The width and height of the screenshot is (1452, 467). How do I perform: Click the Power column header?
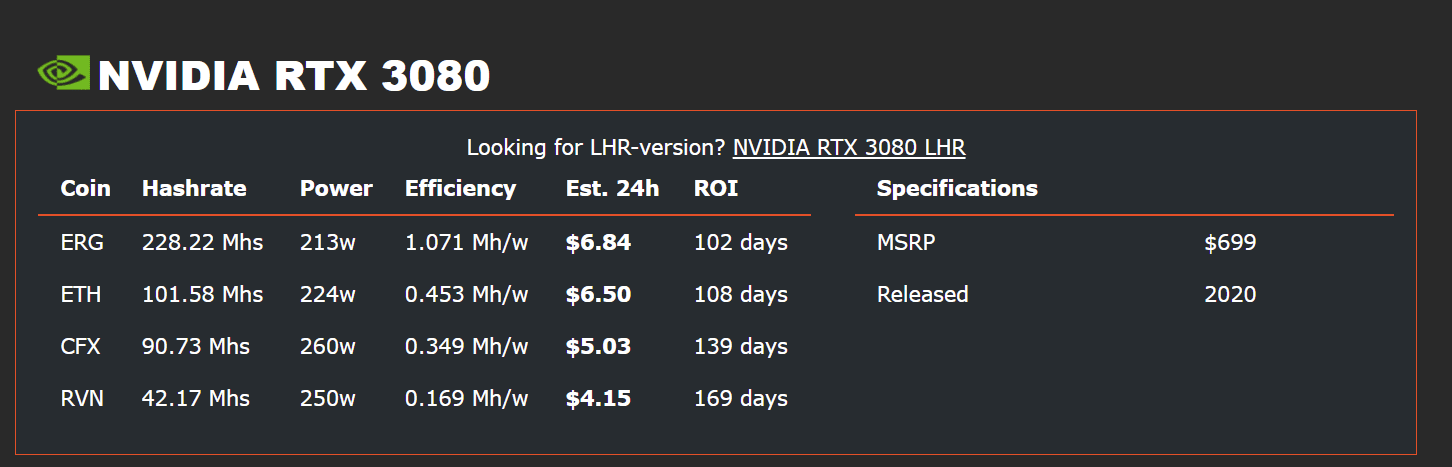(336, 188)
